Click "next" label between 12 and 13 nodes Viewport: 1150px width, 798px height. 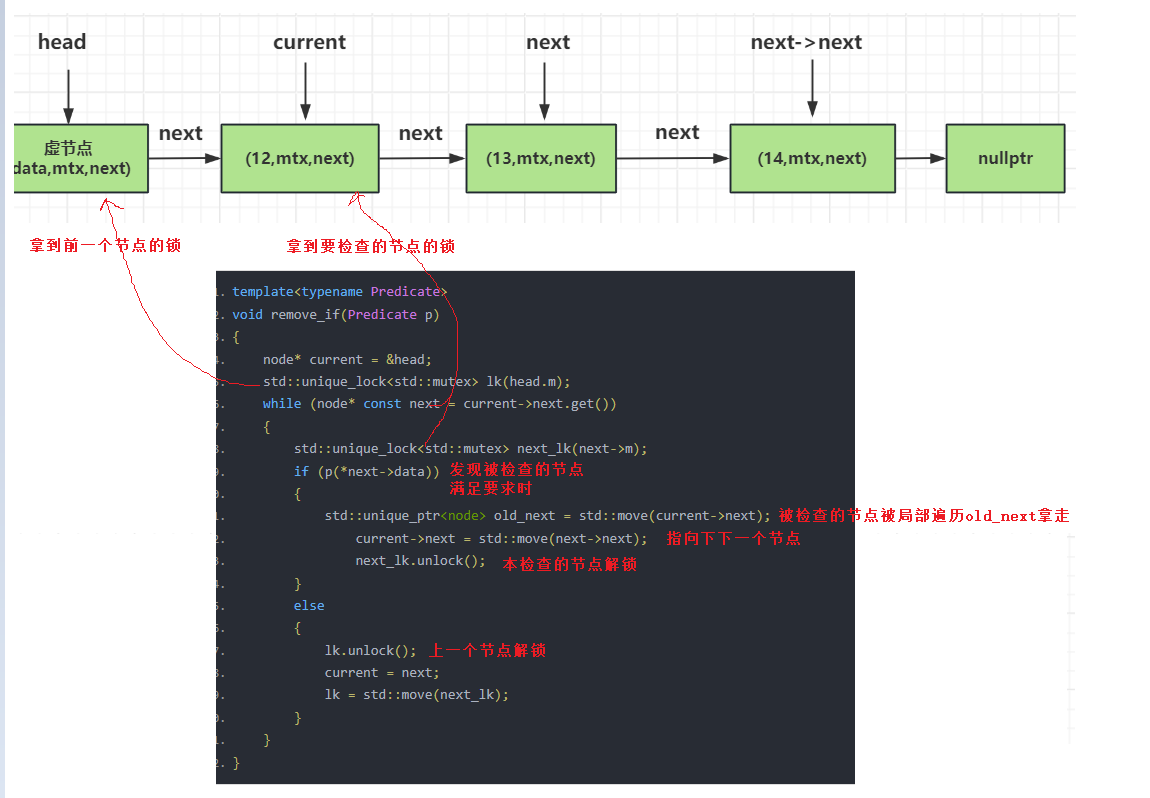pos(420,133)
